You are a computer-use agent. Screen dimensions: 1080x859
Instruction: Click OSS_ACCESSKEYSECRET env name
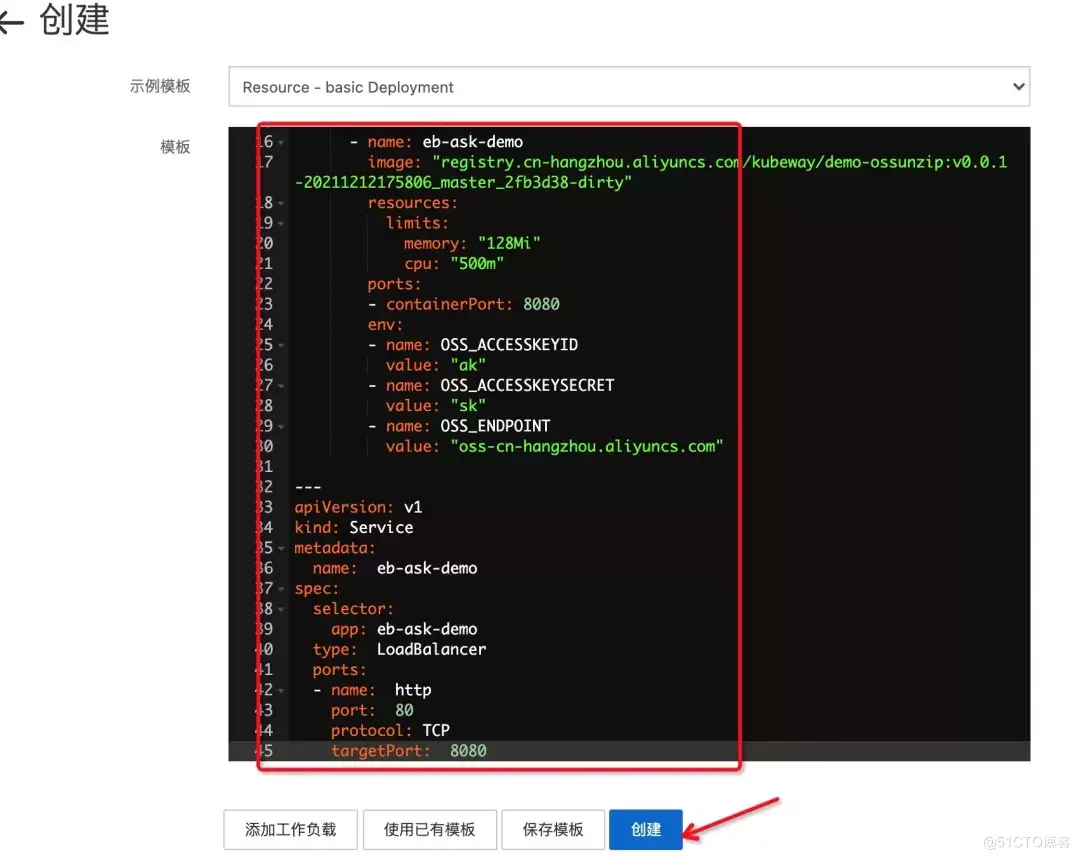pos(527,385)
